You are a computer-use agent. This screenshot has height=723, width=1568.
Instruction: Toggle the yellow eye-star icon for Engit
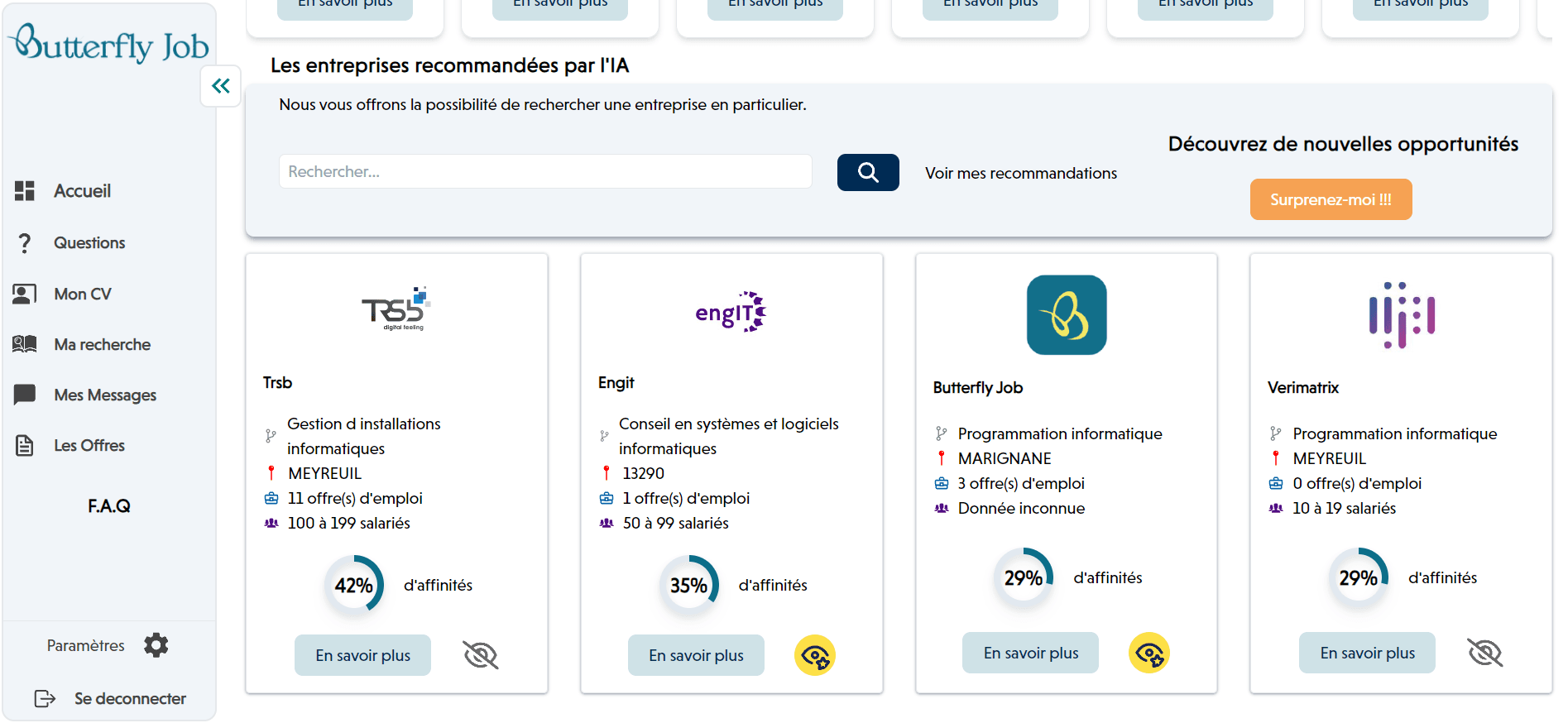click(x=815, y=655)
